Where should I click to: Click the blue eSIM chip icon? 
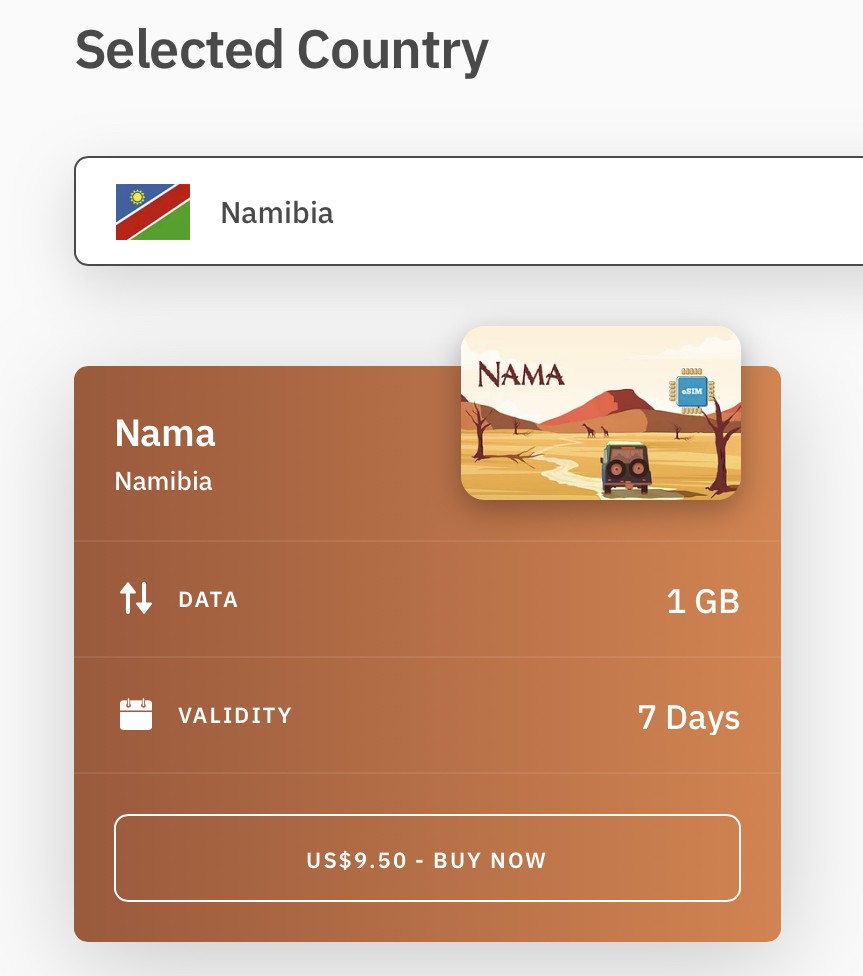(x=690, y=391)
